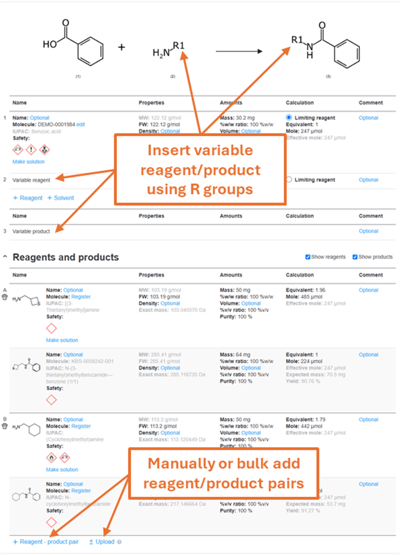Toggle Show products checkbox
This screenshot has width=400, height=555.
click(x=355, y=257)
